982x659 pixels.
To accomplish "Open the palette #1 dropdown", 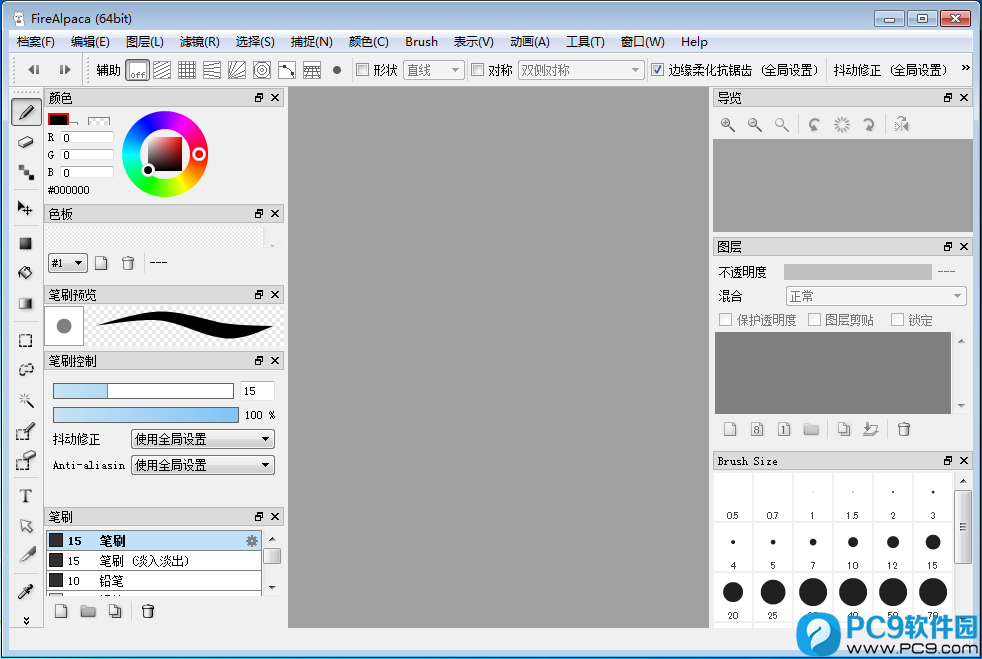I will [68, 263].
